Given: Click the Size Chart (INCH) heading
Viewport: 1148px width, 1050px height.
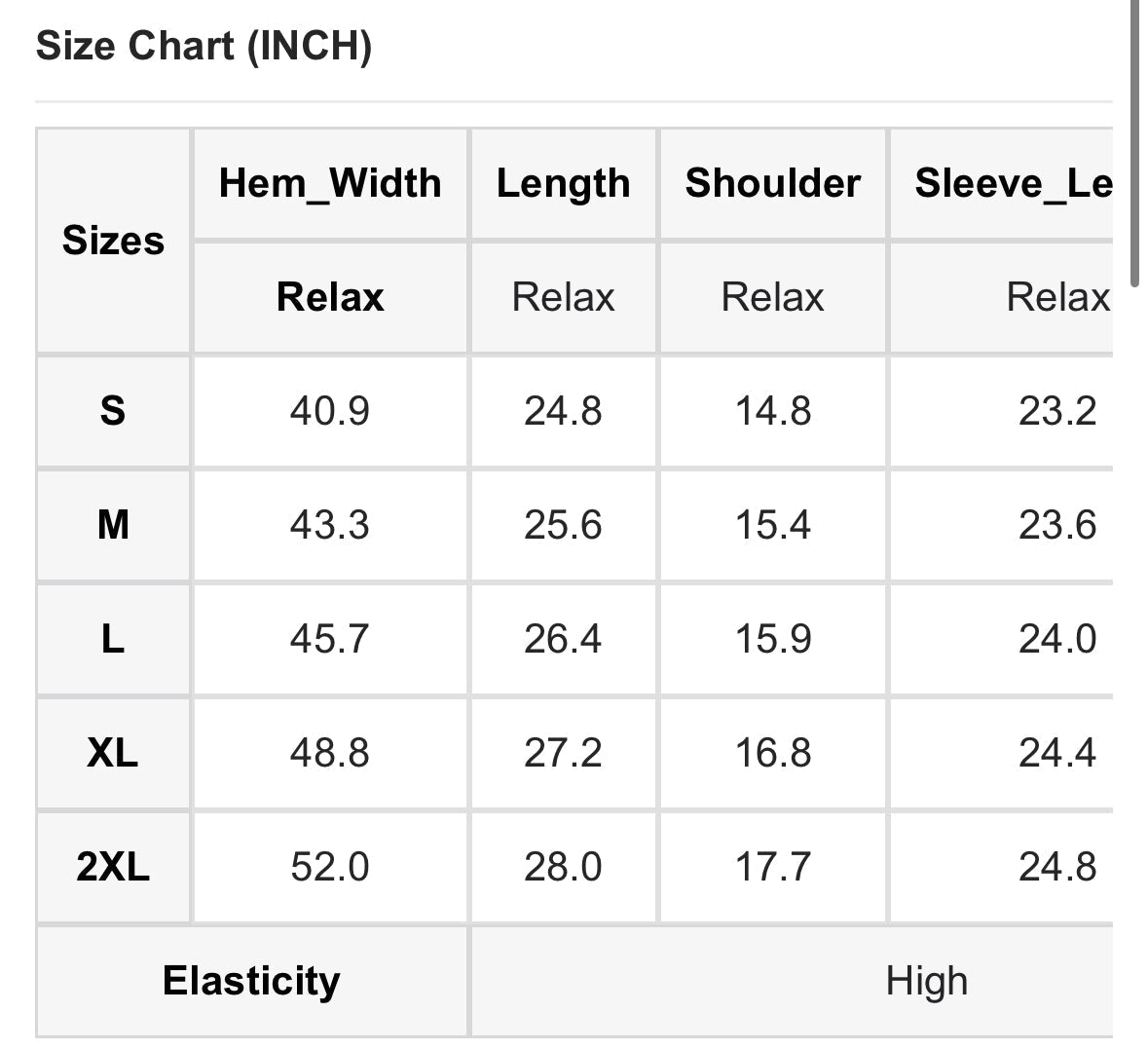Looking at the screenshot, I should (204, 47).
